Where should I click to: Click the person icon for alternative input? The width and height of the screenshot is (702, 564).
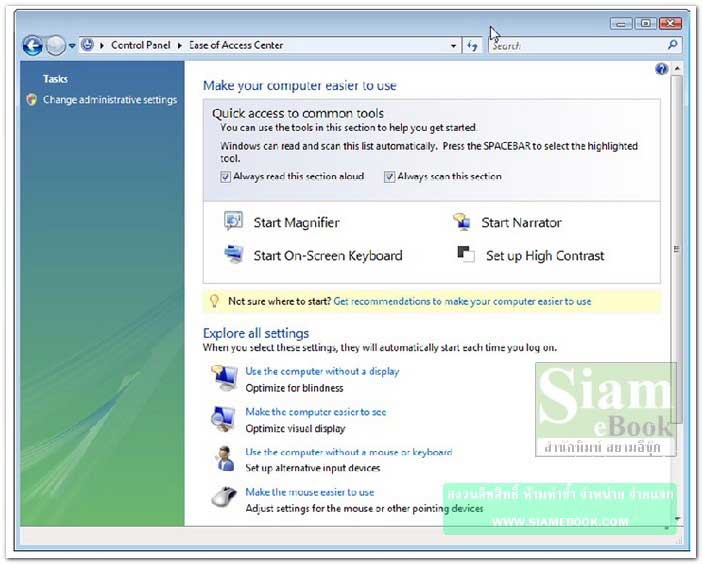click(225, 458)
